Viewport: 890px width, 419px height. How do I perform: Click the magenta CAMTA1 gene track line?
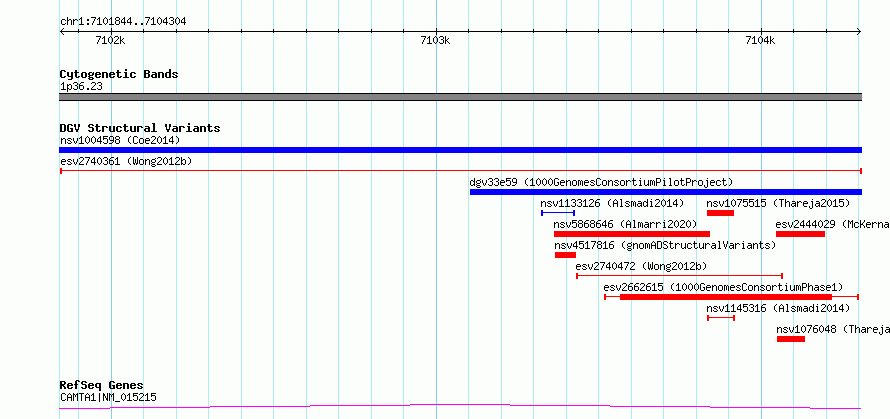click(460, 406)
